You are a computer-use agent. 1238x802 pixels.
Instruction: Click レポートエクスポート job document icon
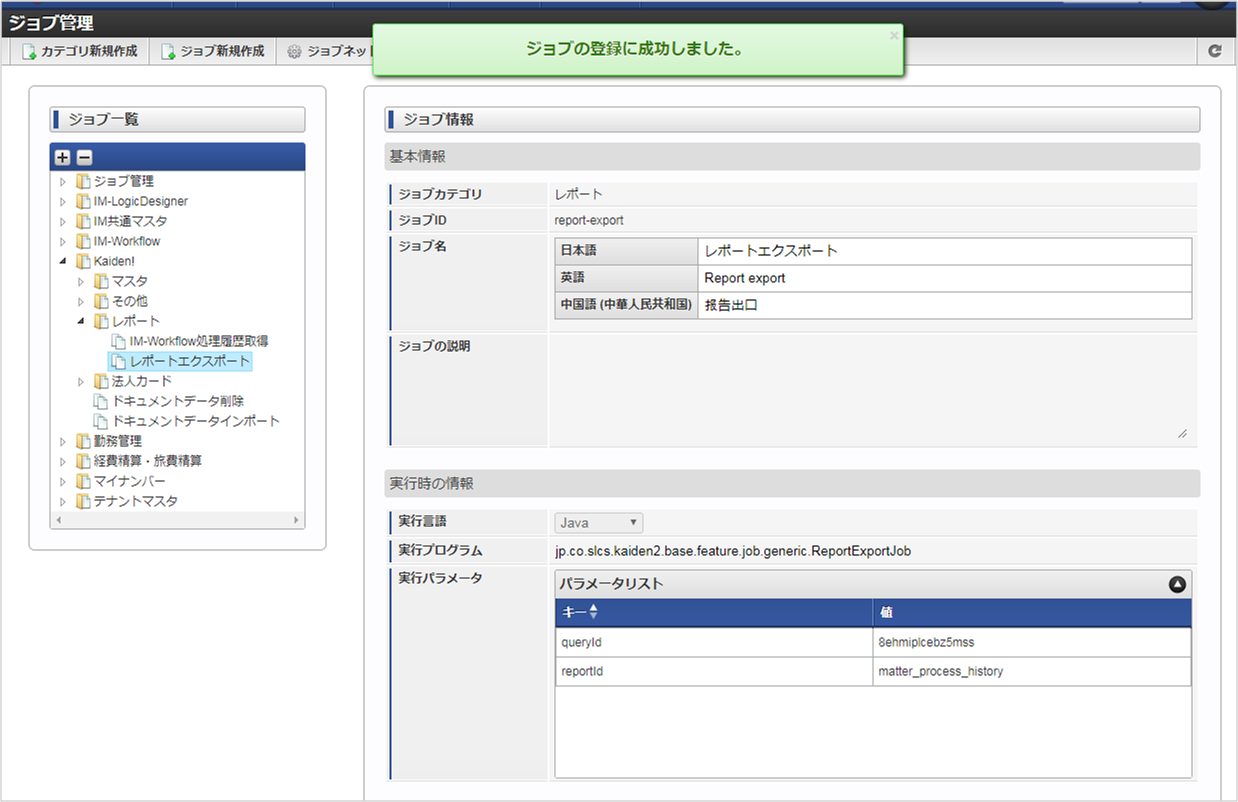click(119, 361)
